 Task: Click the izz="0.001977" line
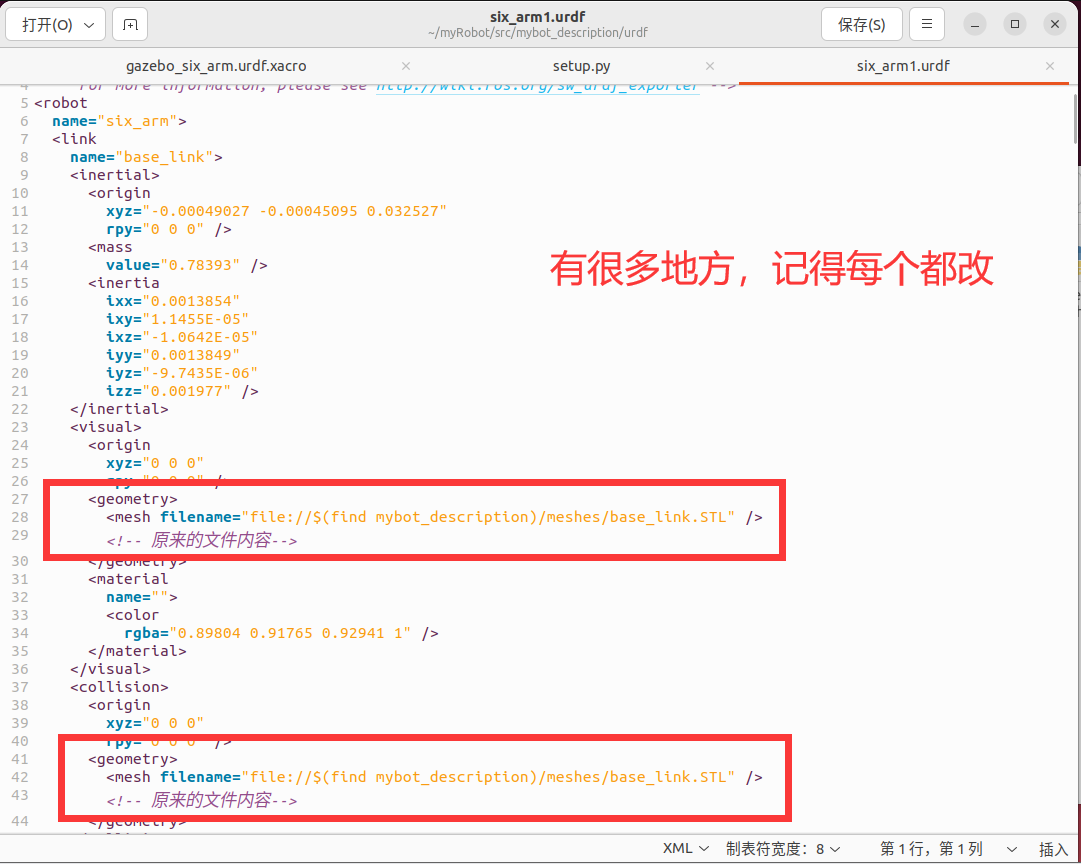point(183,391)
